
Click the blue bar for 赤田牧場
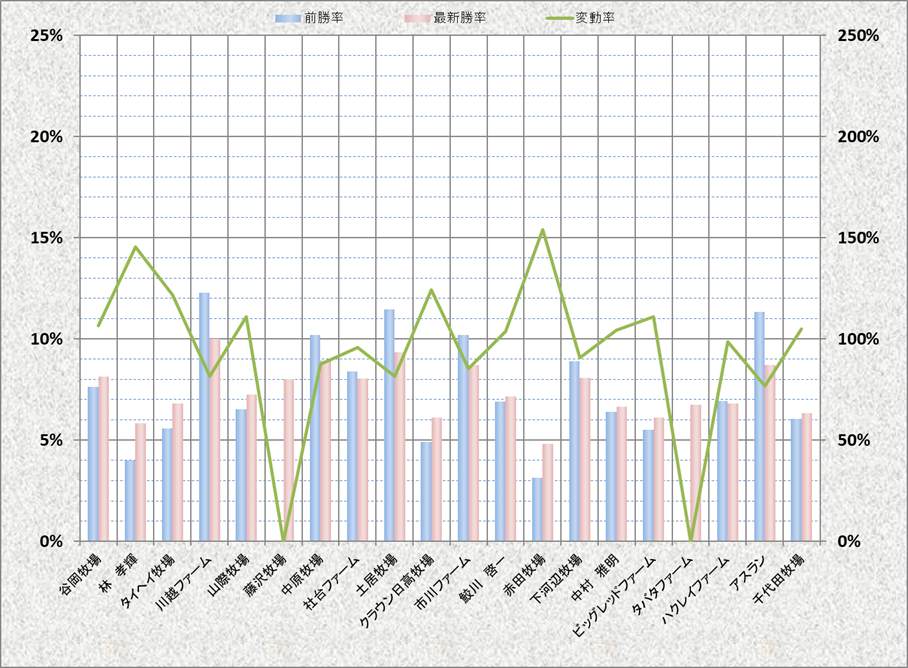(x=537, y=509)
